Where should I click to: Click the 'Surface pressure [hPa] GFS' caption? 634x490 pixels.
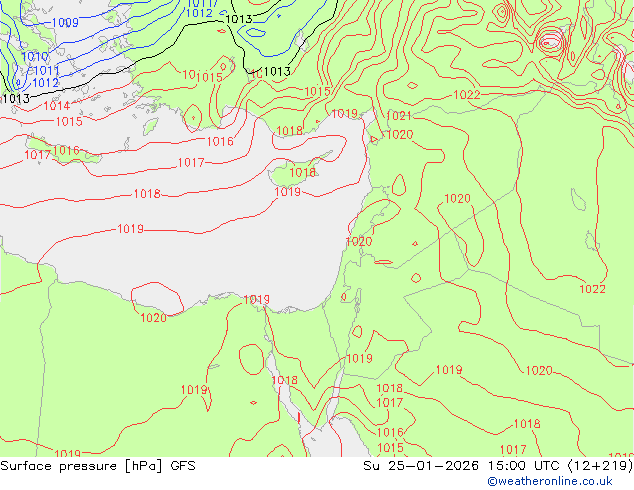click(98, 466)
